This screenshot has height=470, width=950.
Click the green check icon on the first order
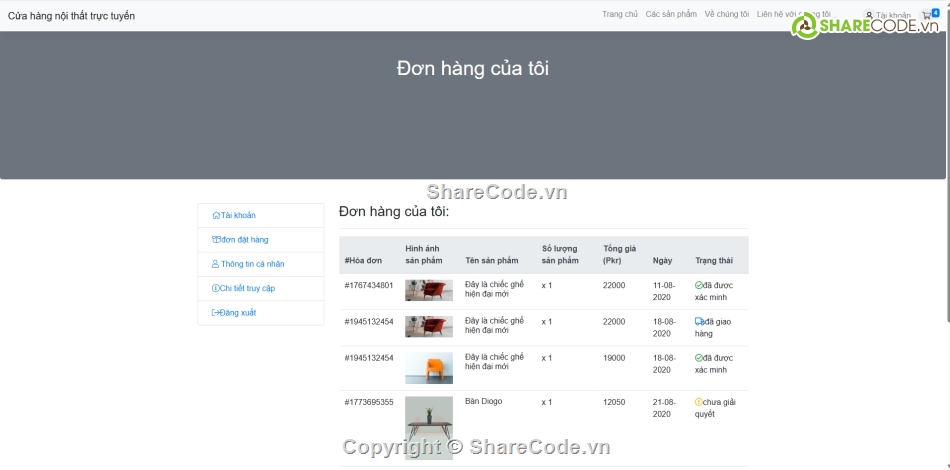699,285
